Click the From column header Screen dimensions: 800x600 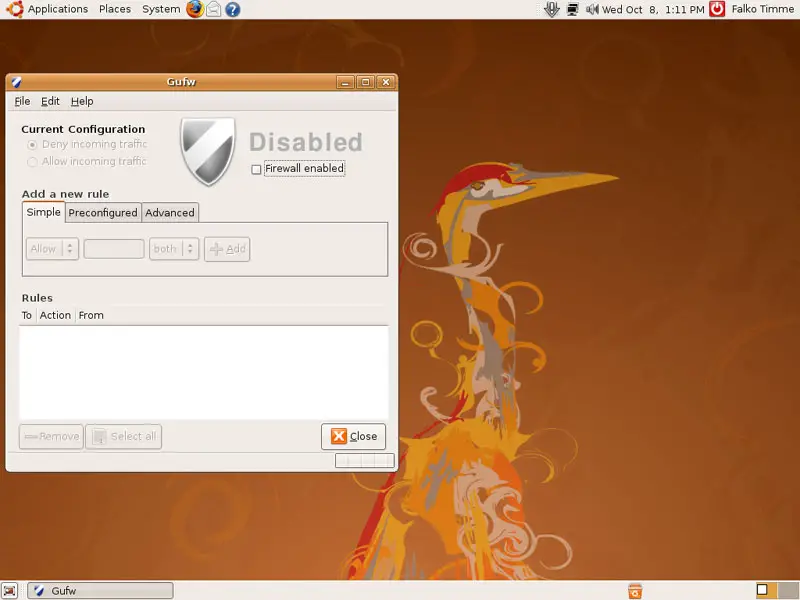click(x=91, y=315)
